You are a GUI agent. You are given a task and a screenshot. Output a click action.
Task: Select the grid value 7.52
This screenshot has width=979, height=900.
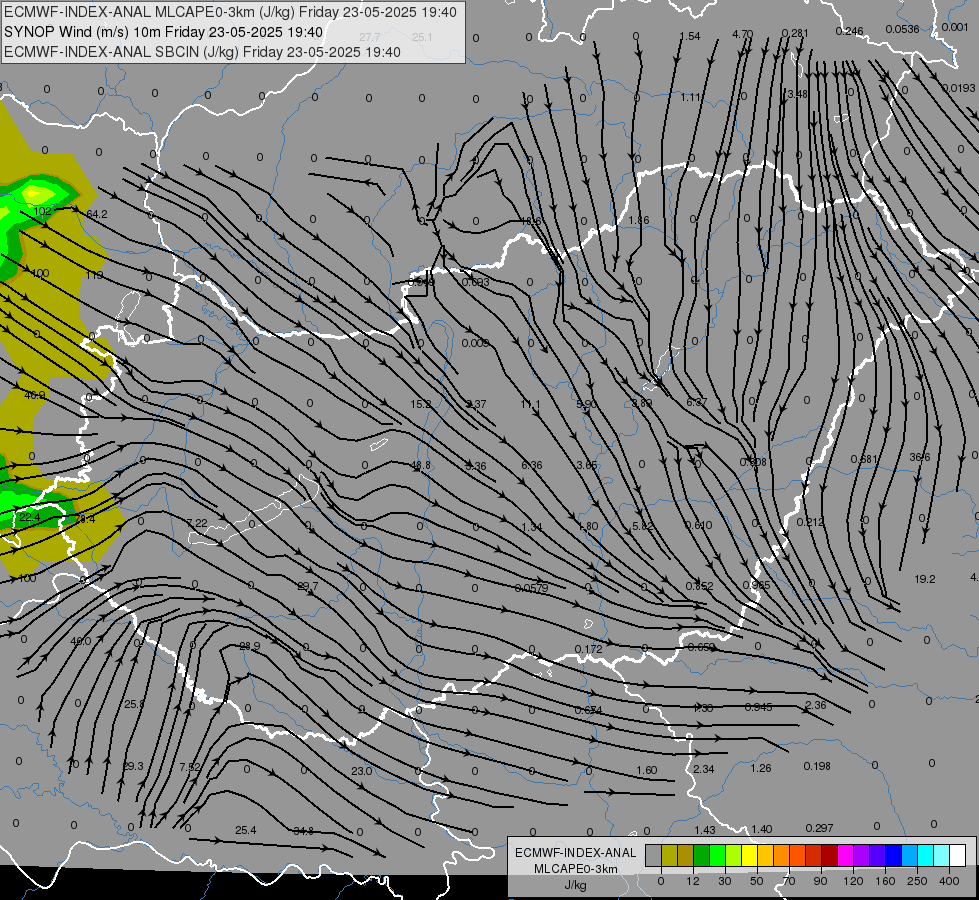190,767
